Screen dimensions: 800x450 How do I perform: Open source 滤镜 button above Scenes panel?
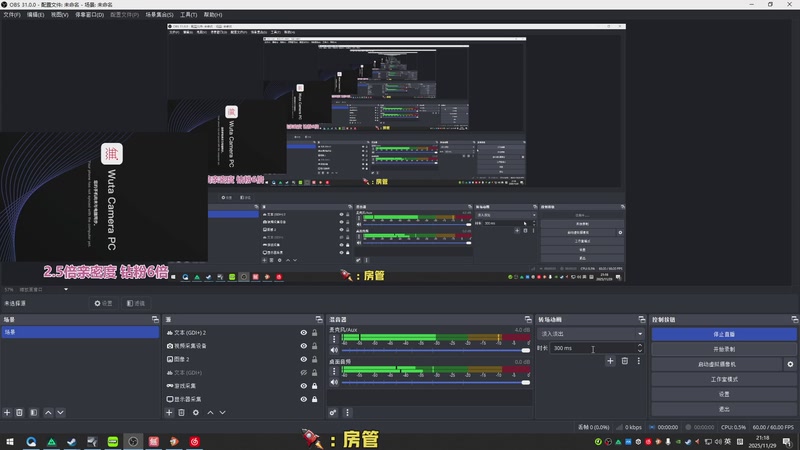[x=135, y=303]
